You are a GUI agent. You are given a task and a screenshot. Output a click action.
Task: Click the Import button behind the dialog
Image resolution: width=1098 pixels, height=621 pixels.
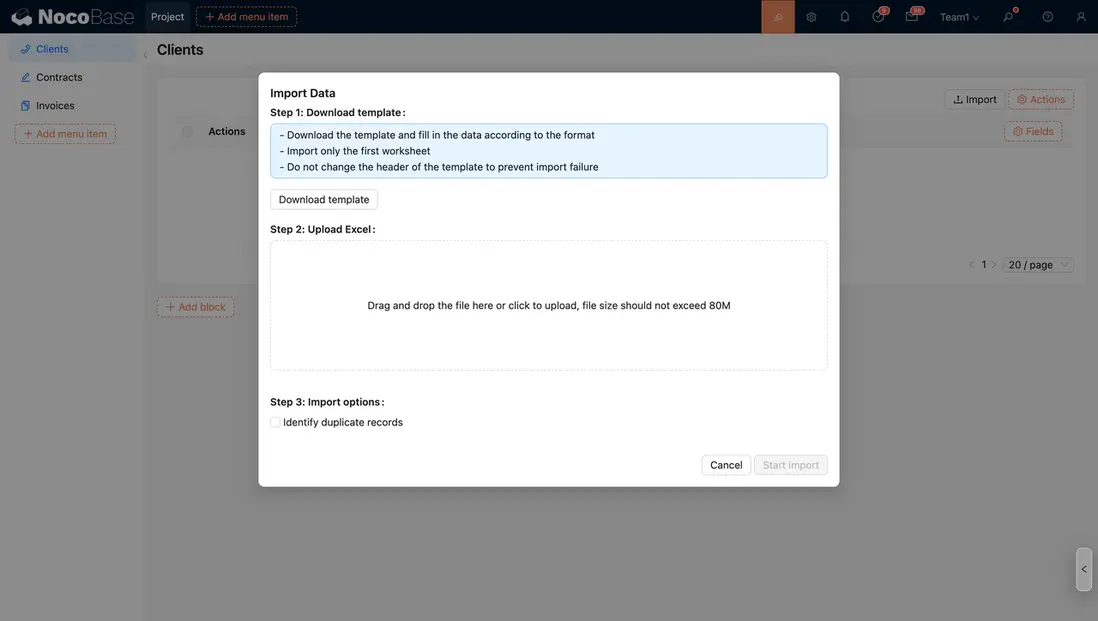[975, 99]
